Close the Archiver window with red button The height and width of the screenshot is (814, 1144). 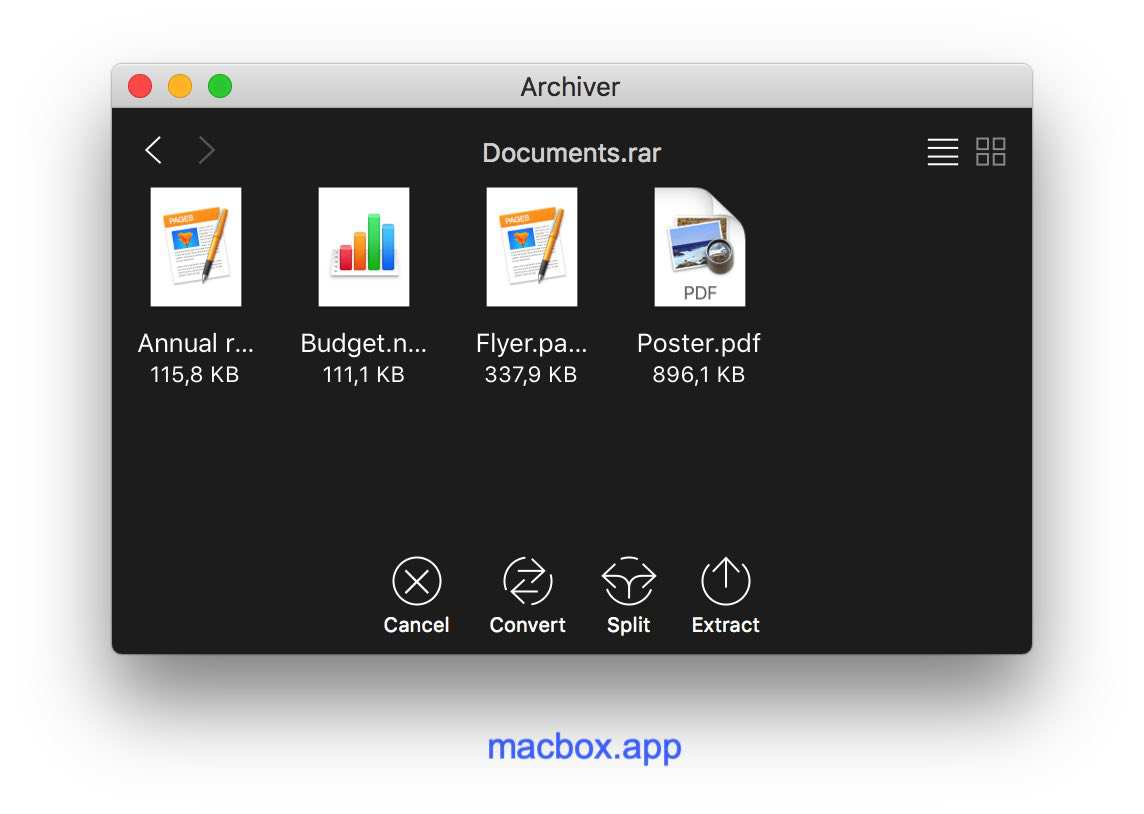tap(140, 86)
